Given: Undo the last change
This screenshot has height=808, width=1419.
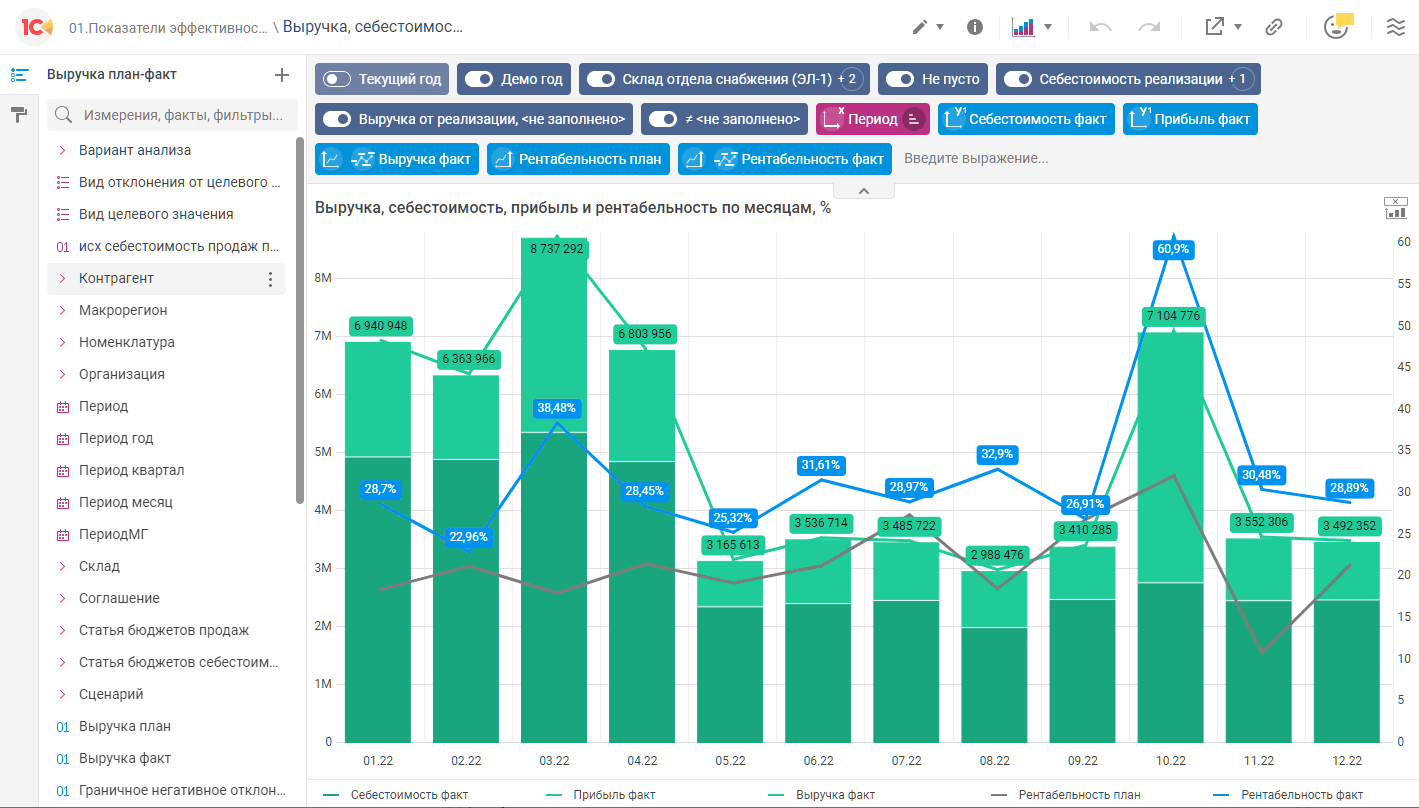Looking at the screenshot, I should [x=1100, y=27].
